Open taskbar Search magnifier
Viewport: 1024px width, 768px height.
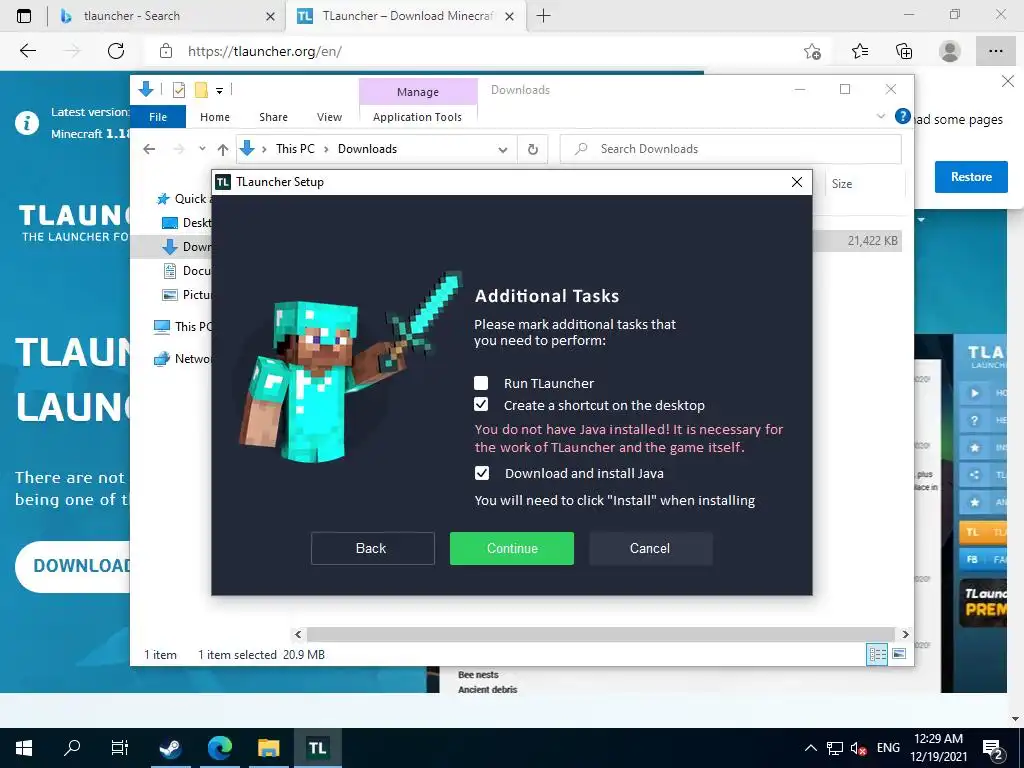[x=72, y=748]
